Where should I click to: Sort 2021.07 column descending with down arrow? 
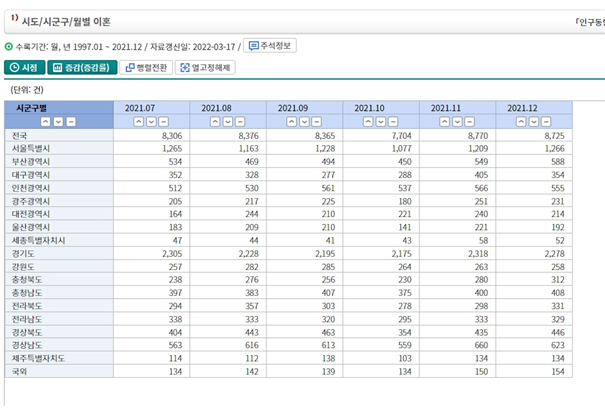(x=151, y=122)
